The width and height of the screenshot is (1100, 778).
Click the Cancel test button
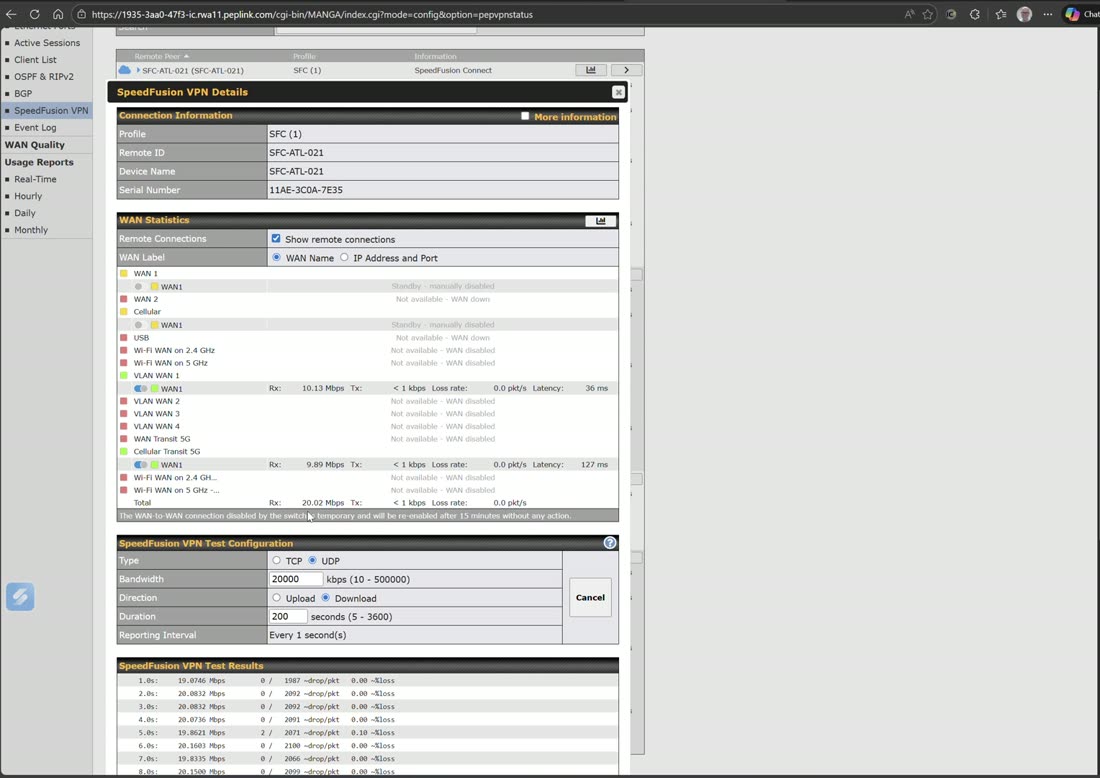pos(590,598)
